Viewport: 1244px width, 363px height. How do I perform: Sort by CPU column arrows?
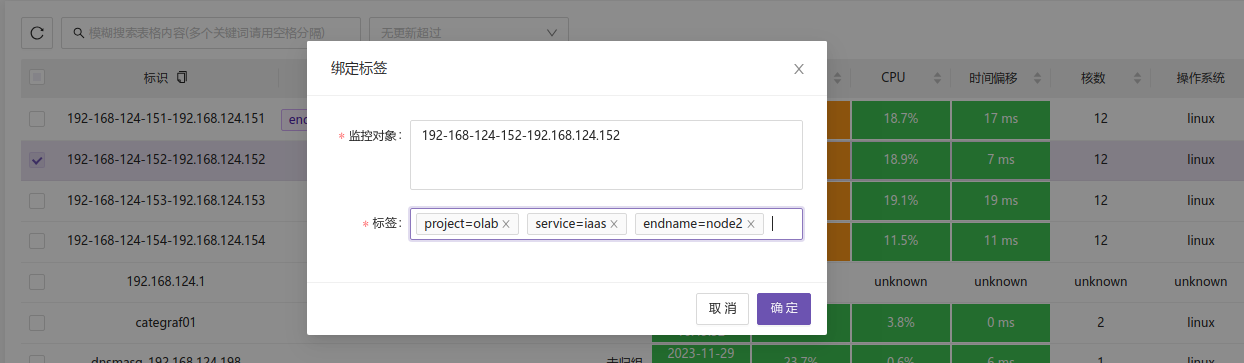tap(937, 78)
